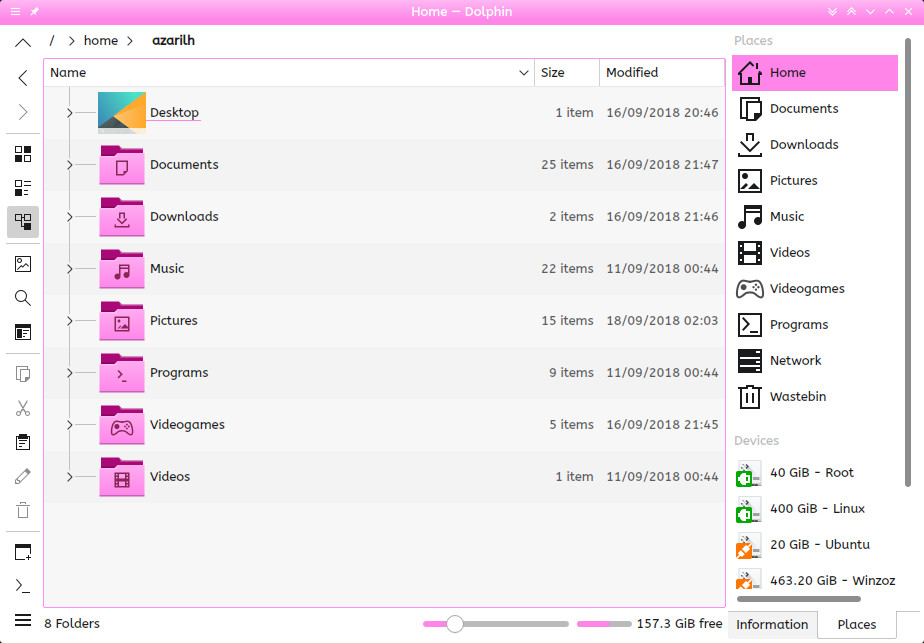The height and width of the screenshot is (643, 924).
Task: Select the Documents folder row
Action: point(385,165)
